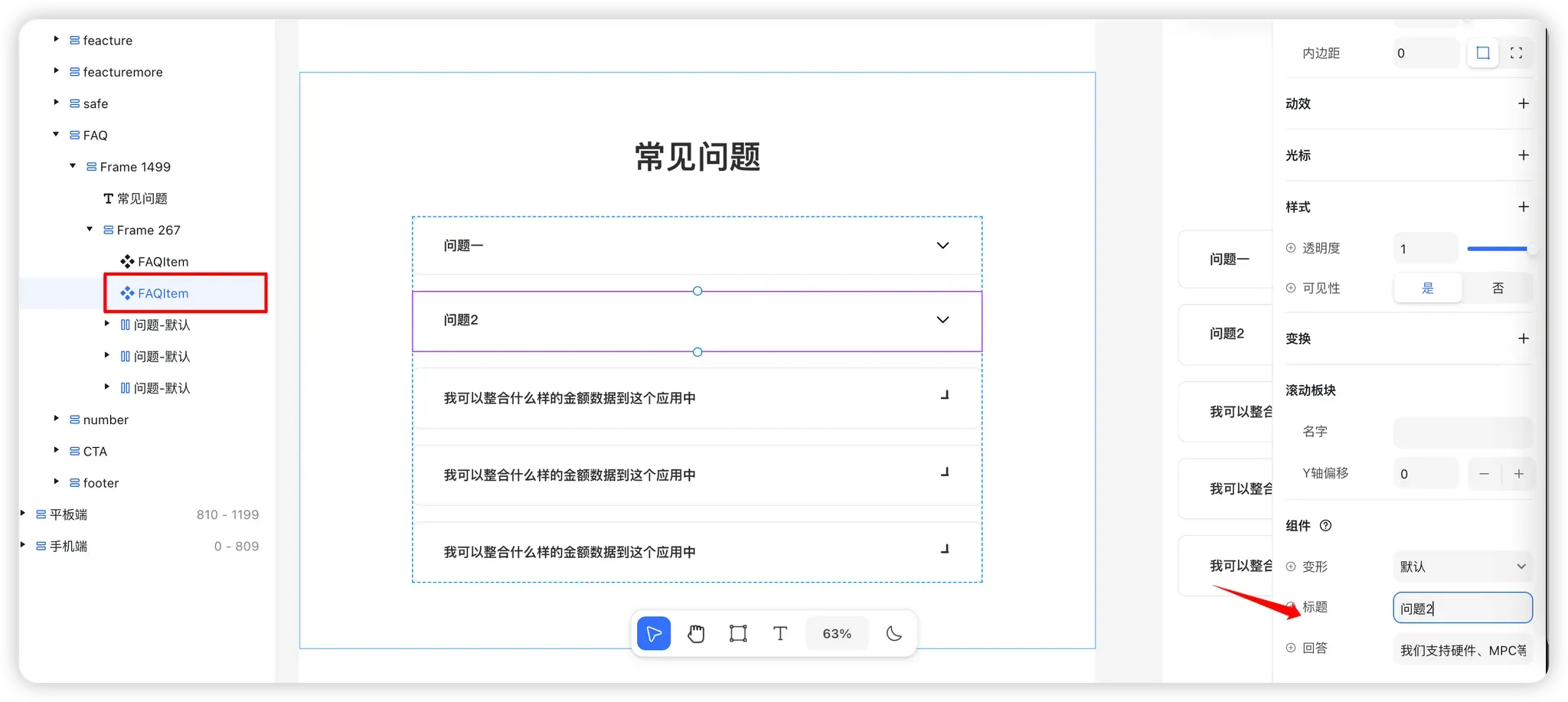Add a new 光标 setting

(x=1523, y=155)
